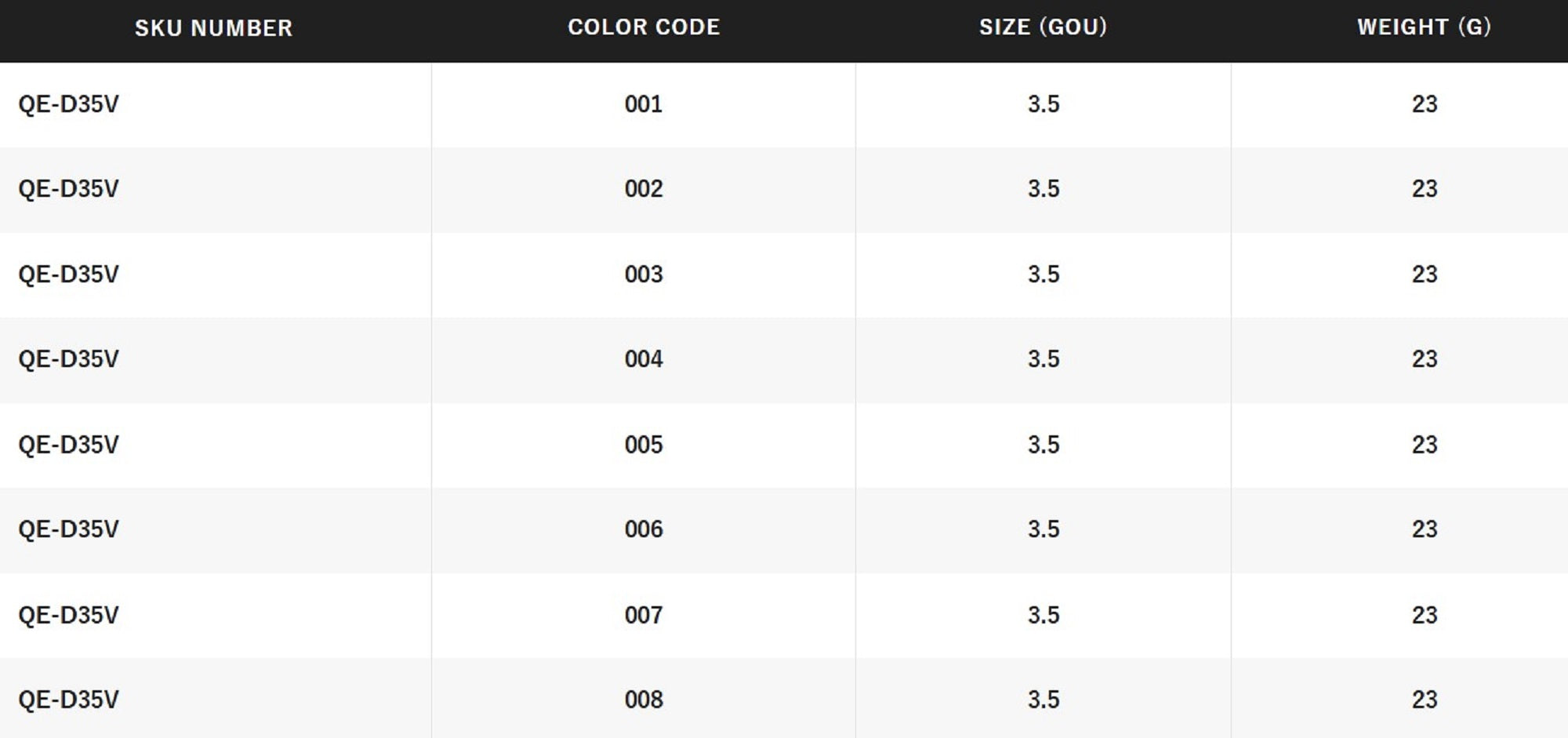
Task: Select the QE-D35V SKU in the color 001 row
Action: [x=69, y=104]
